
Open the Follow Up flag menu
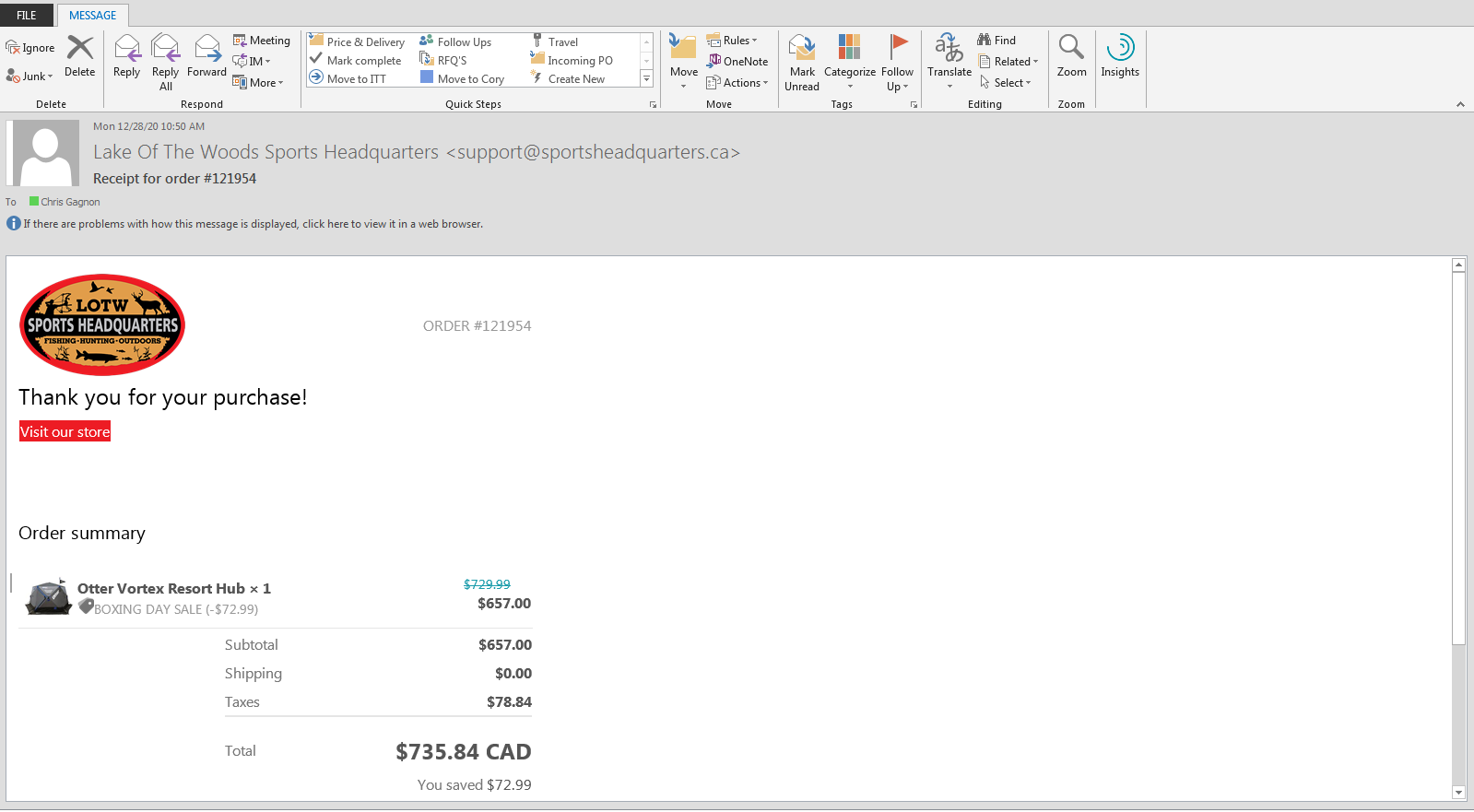click(x=897, y=63)
